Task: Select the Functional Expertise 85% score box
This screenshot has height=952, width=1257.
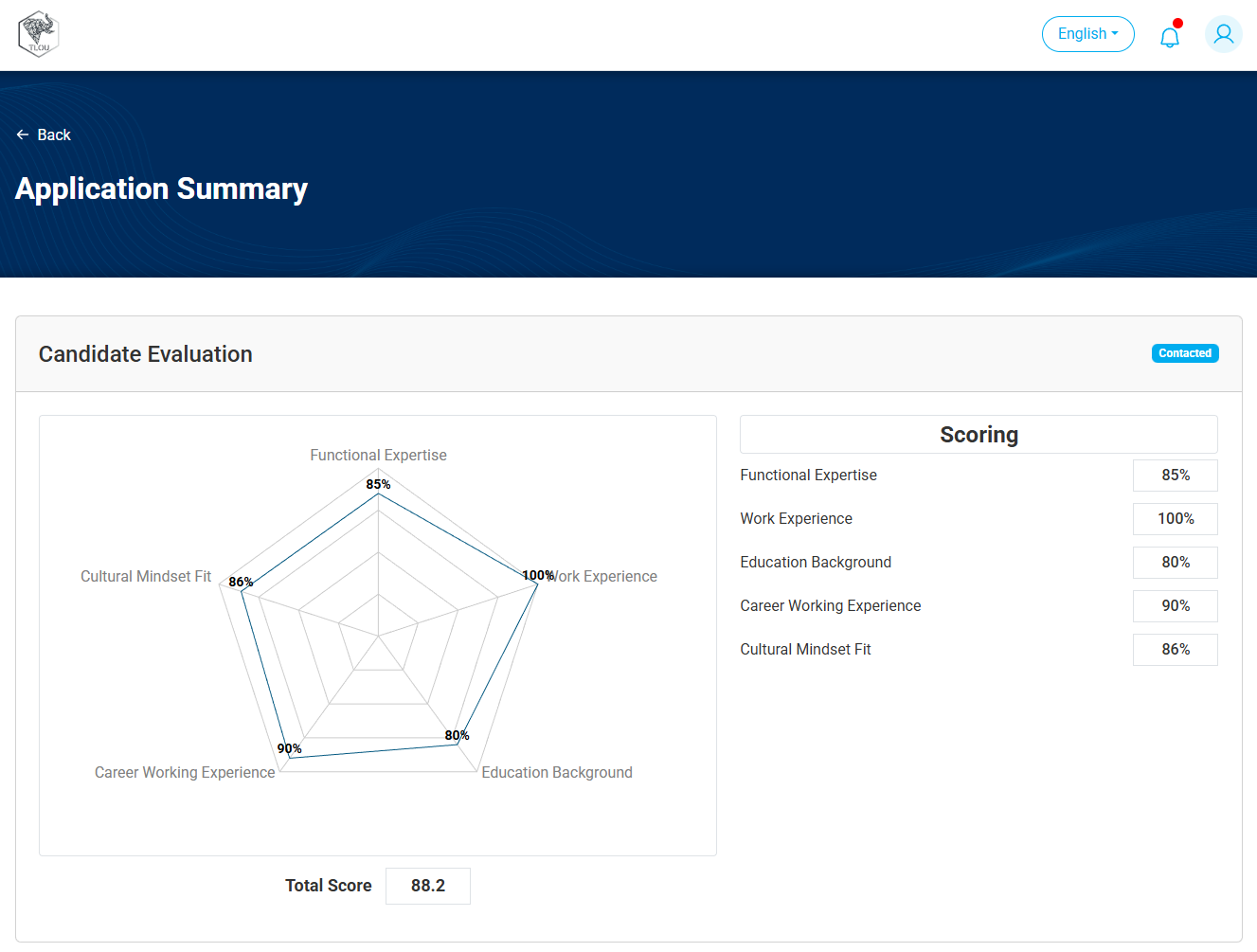Action: click(x=1175, y=476)
